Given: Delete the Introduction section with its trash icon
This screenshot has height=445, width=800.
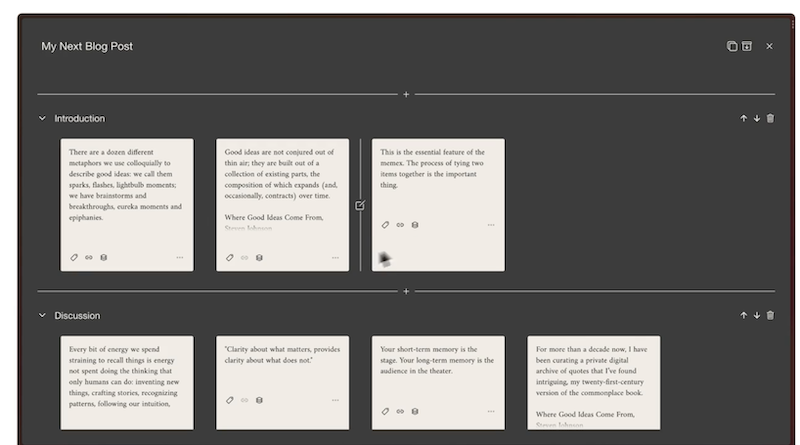Looking at the screenshot, I should [770, 118].
